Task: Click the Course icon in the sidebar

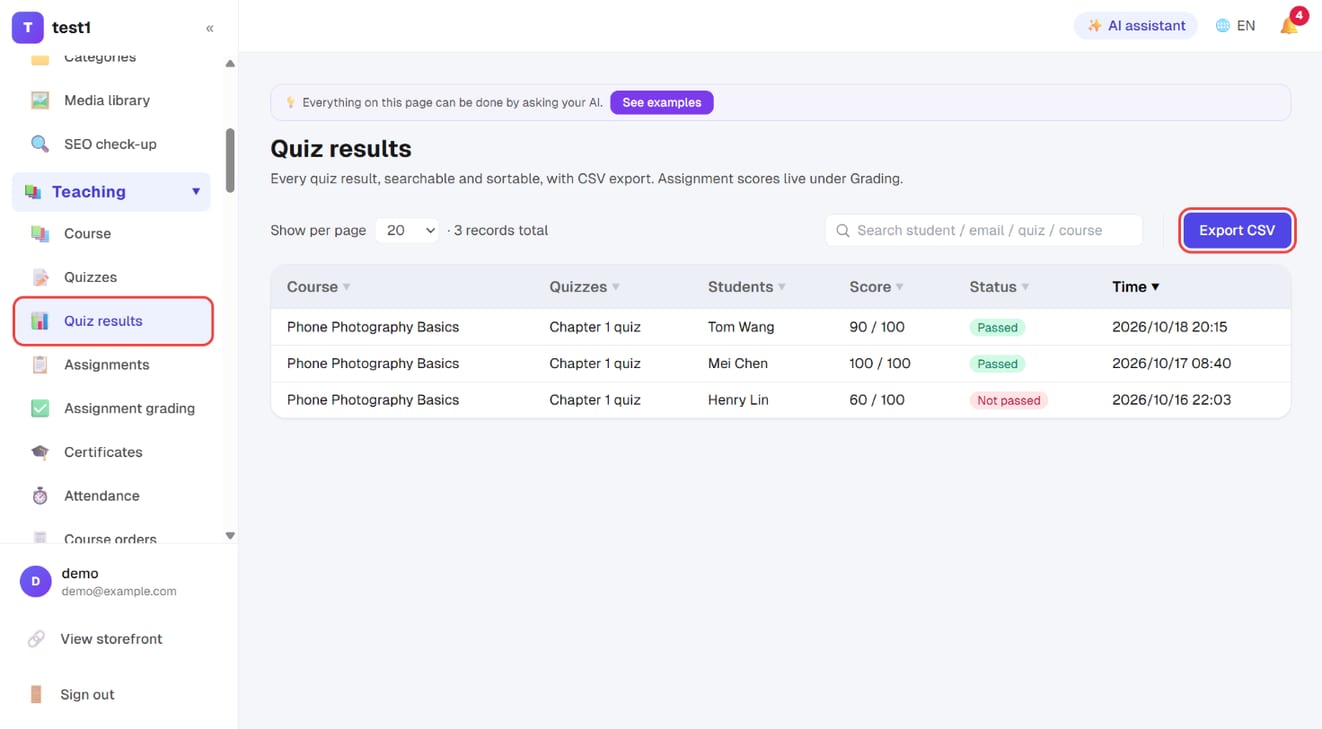Action: tap(40, 233)
